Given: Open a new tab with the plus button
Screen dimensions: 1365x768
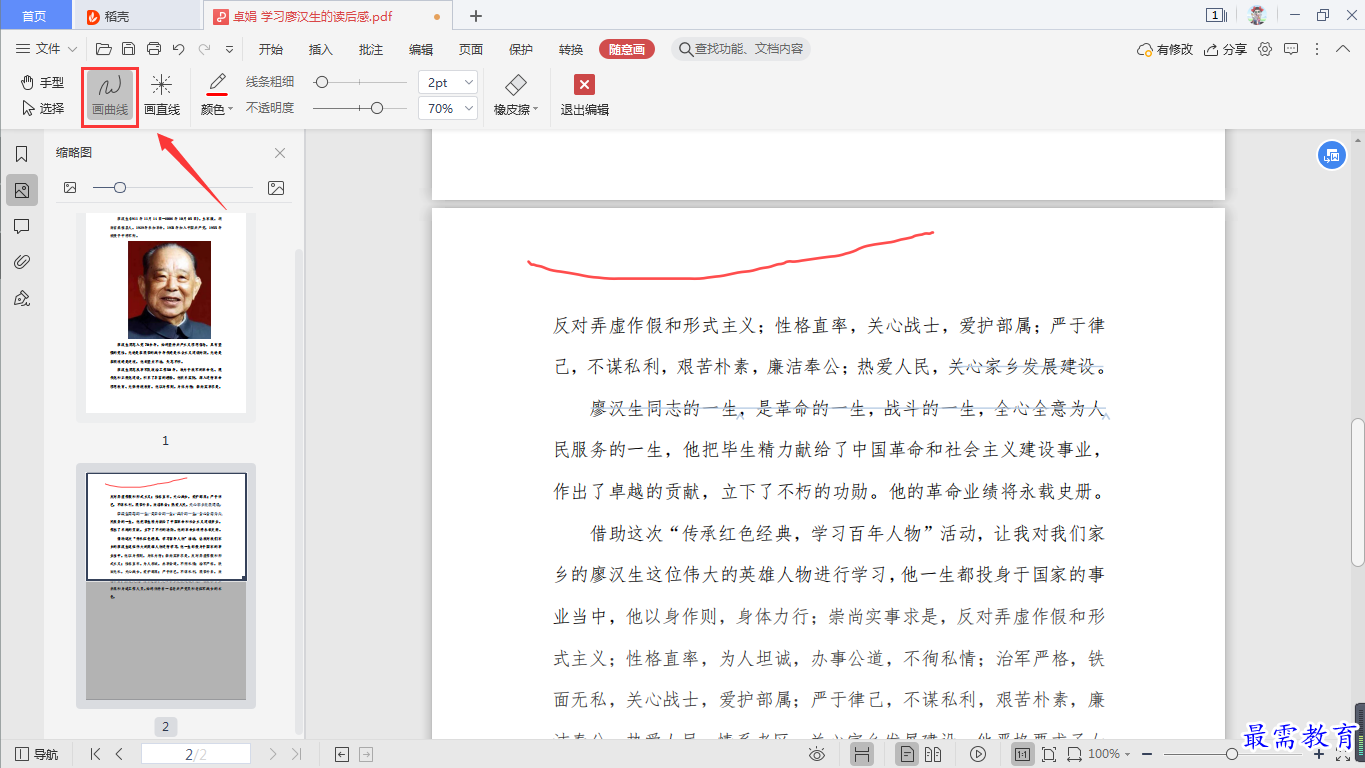Looking at the screenshot, I should pos(476,16).
